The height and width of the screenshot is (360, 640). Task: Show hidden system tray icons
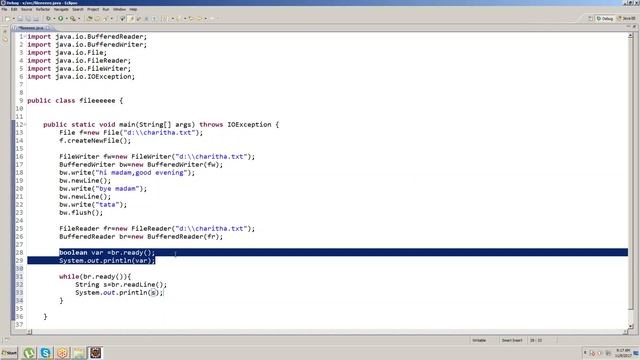click(x=585, y=353)
